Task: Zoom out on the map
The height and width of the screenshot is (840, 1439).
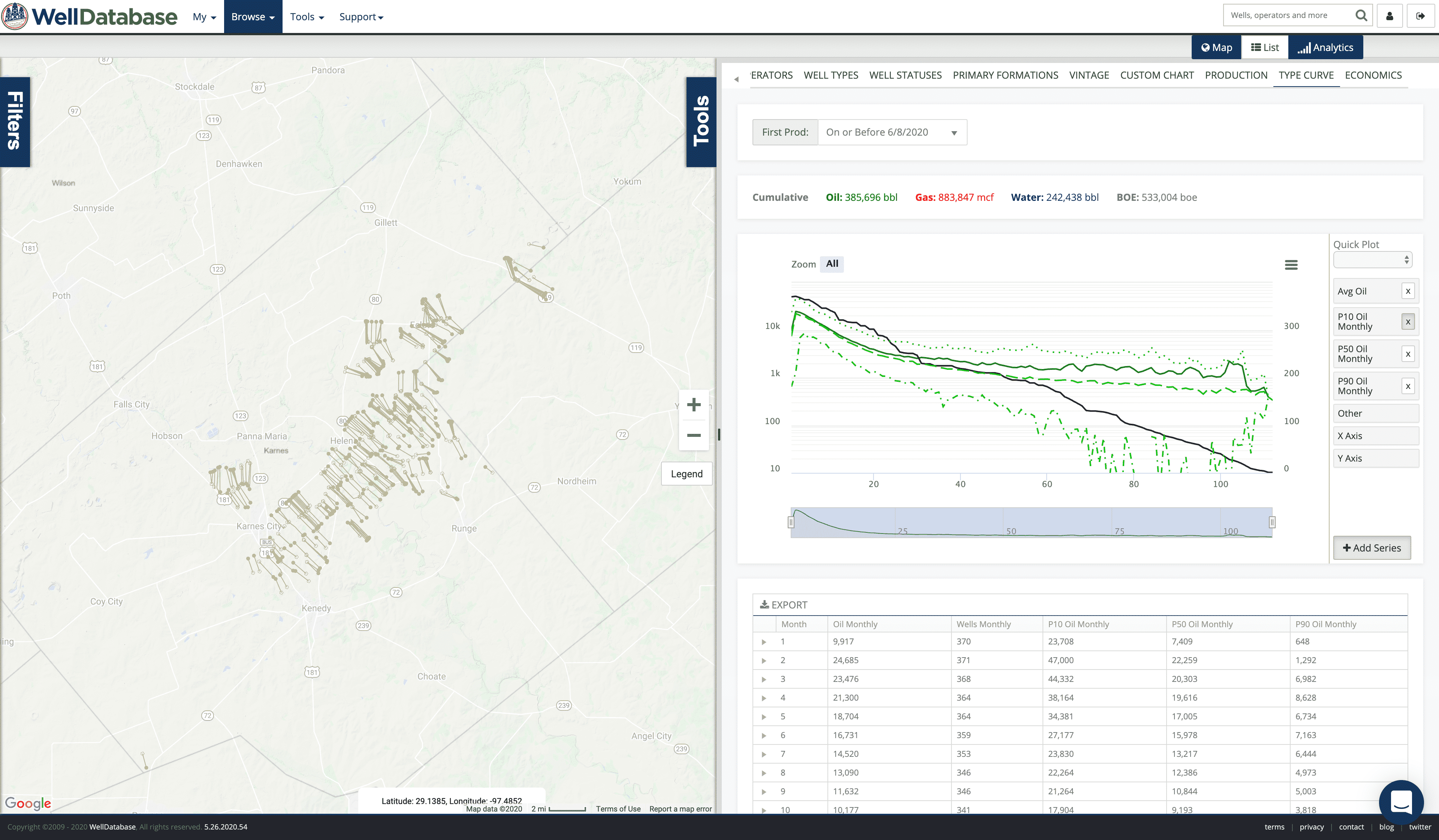Action: tap(693, 435)
